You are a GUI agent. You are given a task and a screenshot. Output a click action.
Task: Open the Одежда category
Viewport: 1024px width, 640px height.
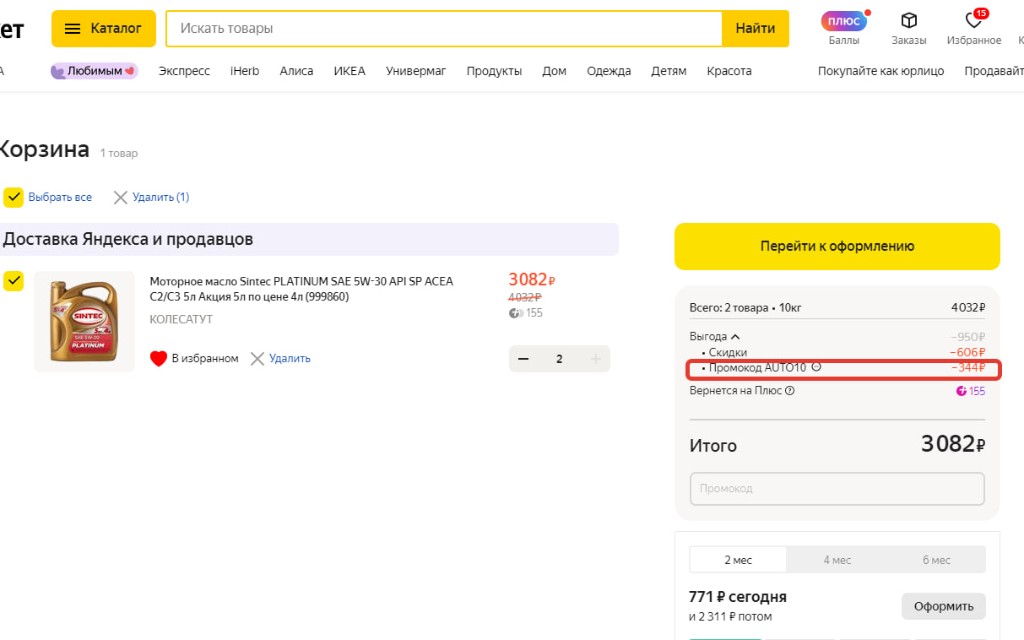pos(609,71)
